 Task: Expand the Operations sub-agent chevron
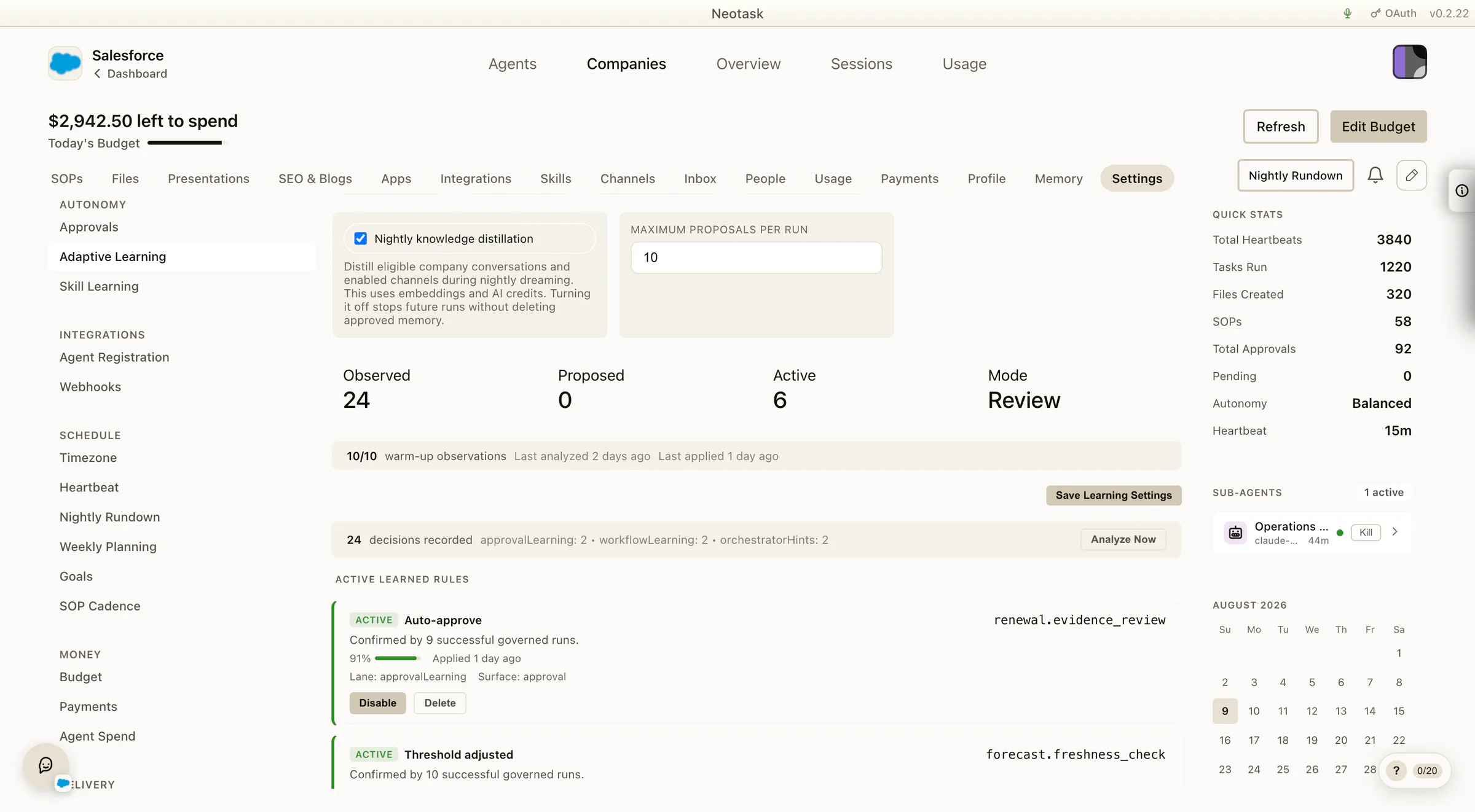(1395, 532)
